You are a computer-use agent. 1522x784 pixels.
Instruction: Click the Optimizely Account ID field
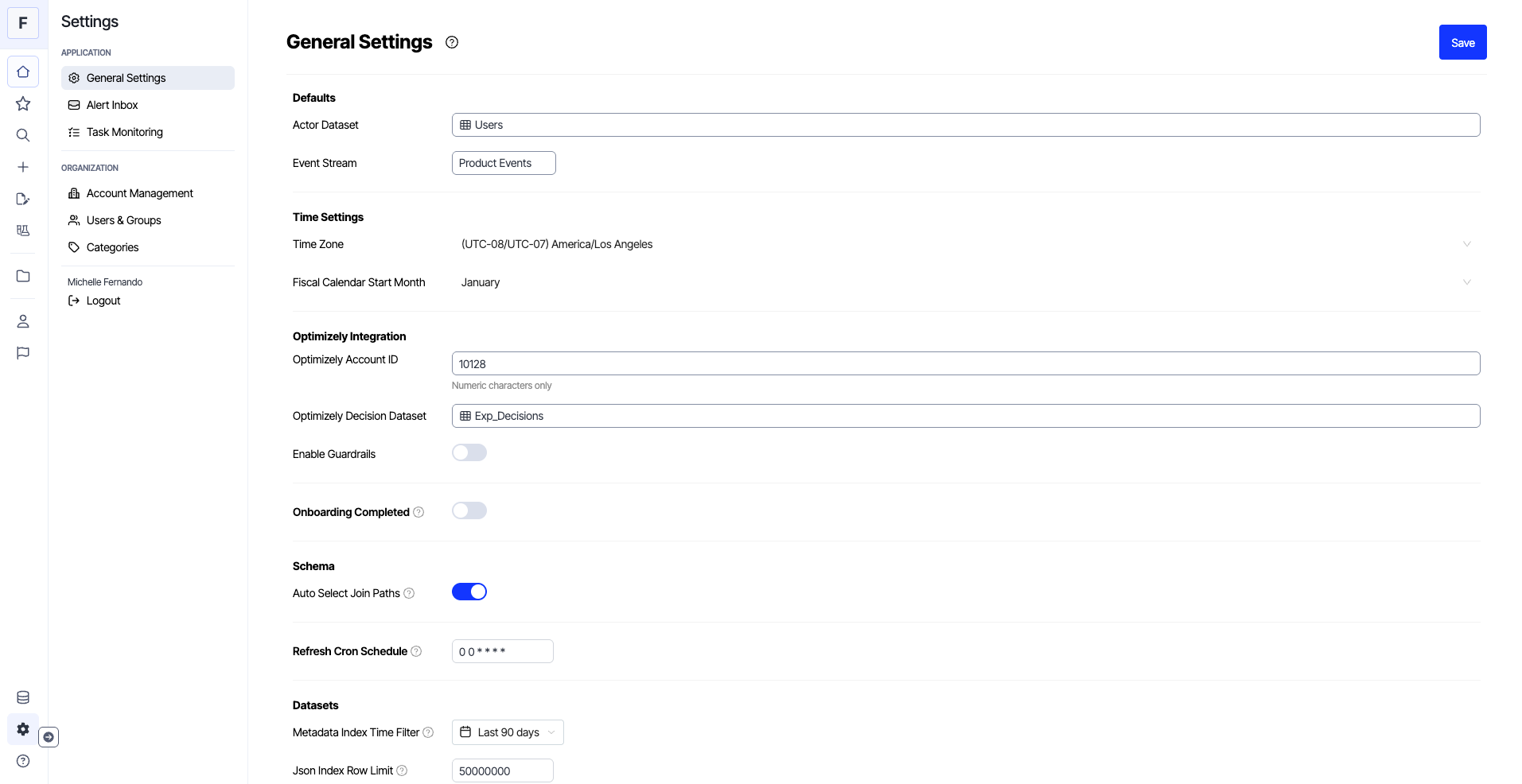[x=965, y=364]
